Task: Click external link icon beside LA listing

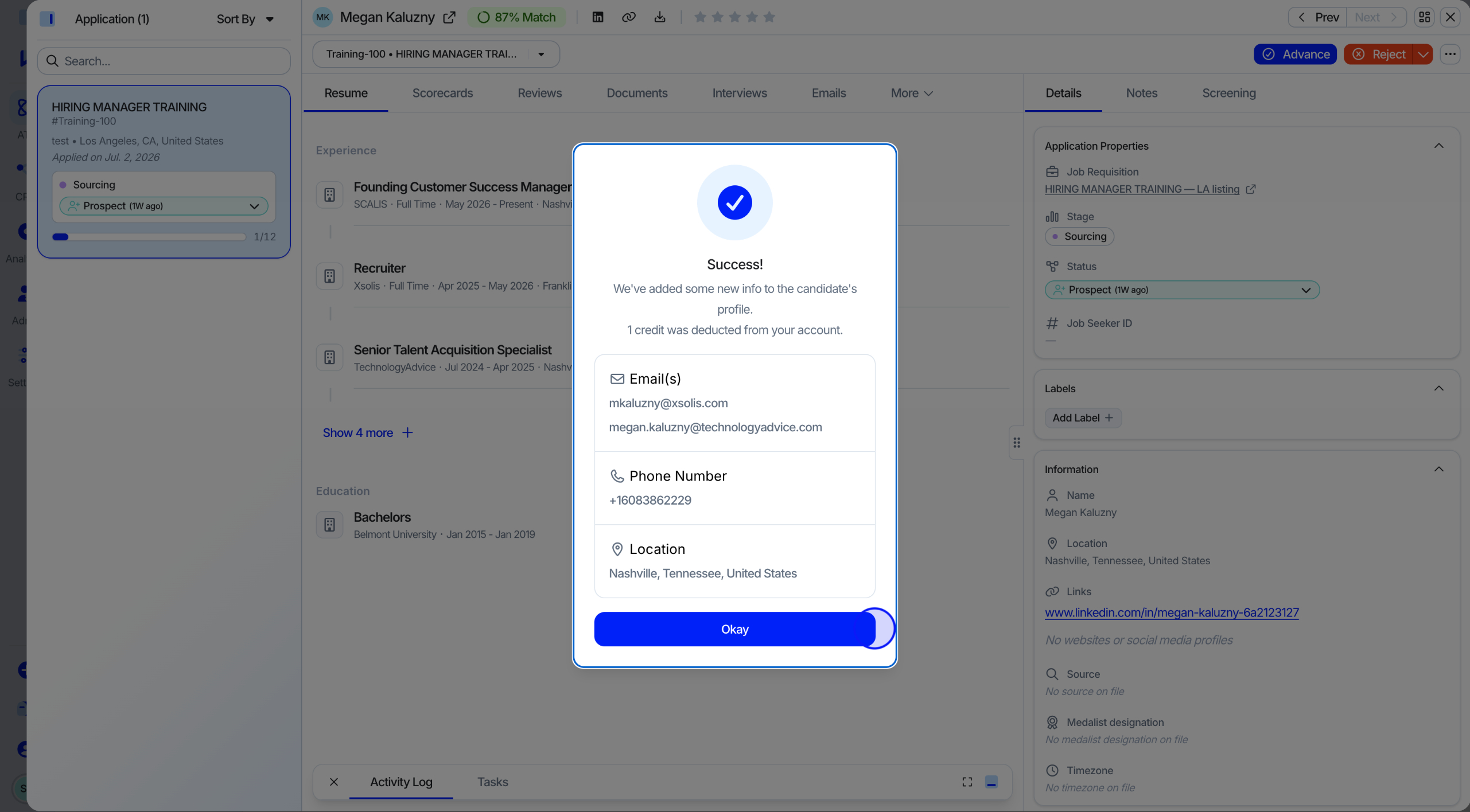Action: (1251, 189)
